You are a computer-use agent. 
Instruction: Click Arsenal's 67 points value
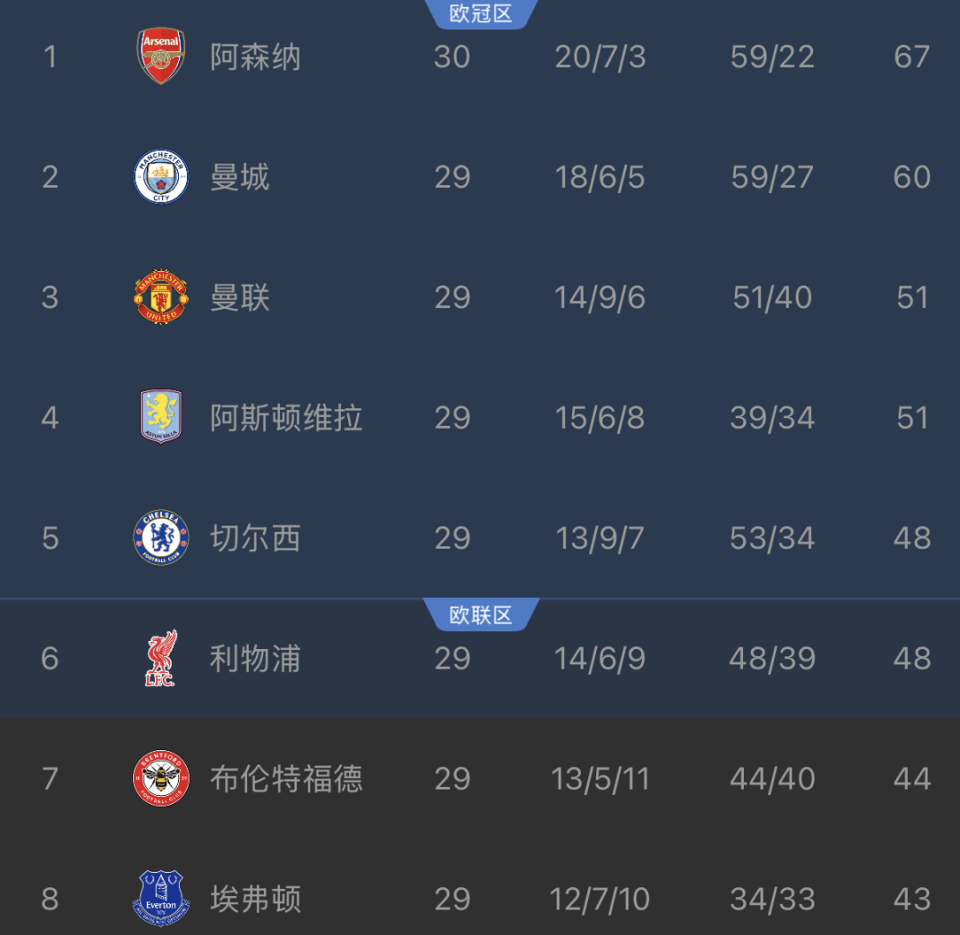[912, 57]
